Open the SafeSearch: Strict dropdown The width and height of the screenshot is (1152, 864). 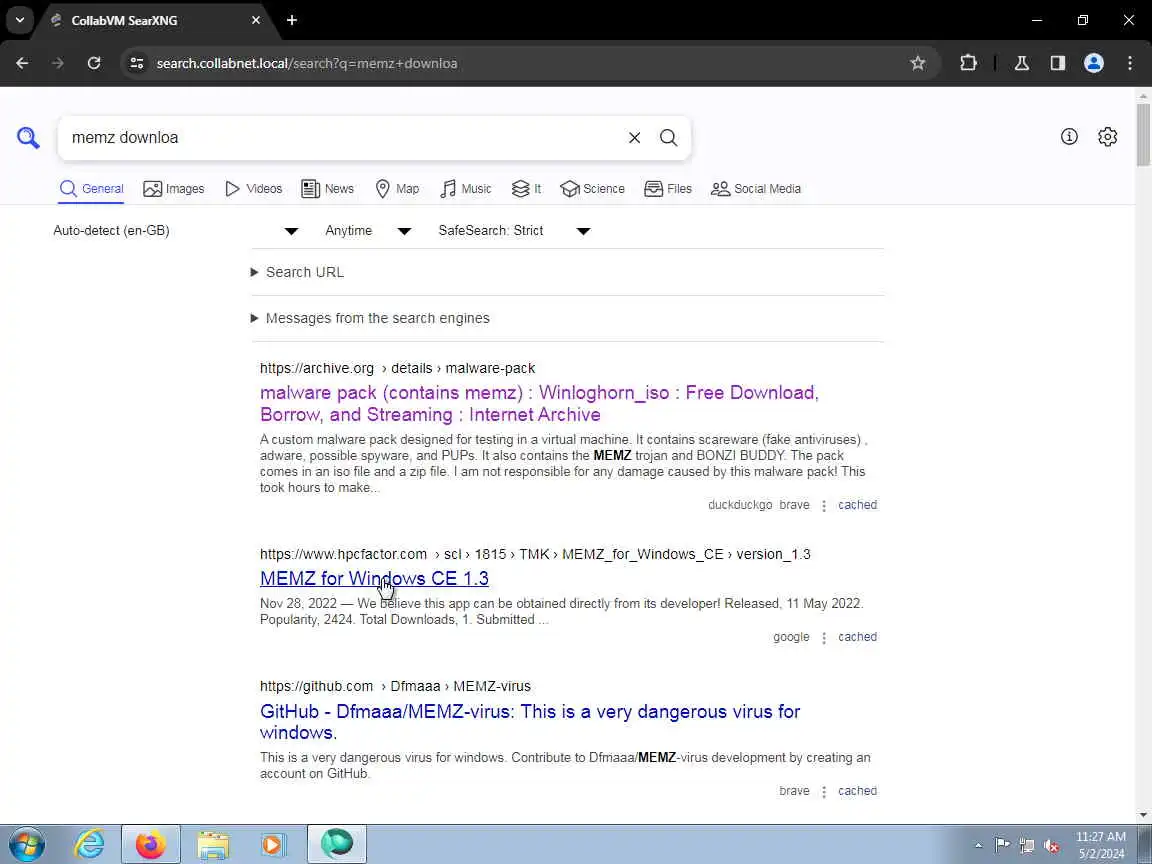[x=514, y=231]
